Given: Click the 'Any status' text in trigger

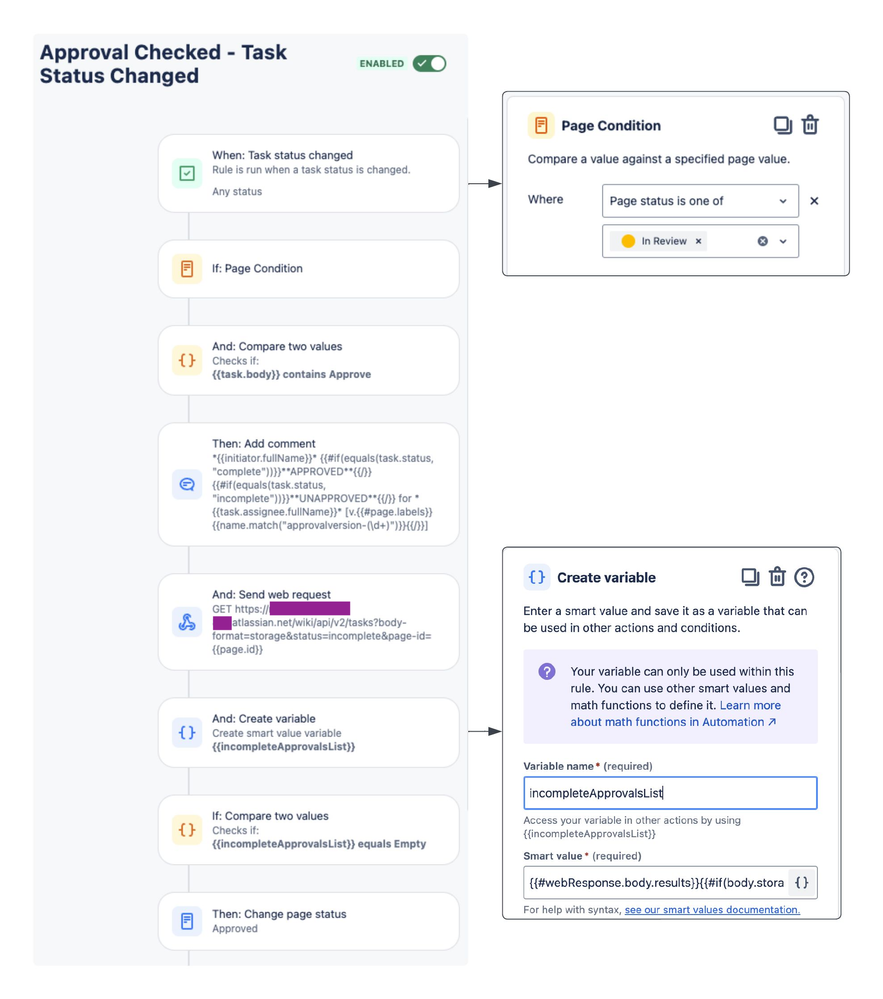Looking at the screenshot, I should pos(237,192).
